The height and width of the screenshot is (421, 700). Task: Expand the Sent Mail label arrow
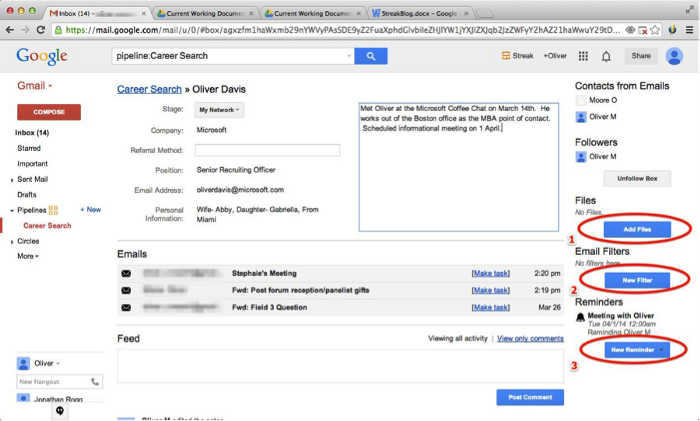(x=12, y=180)
